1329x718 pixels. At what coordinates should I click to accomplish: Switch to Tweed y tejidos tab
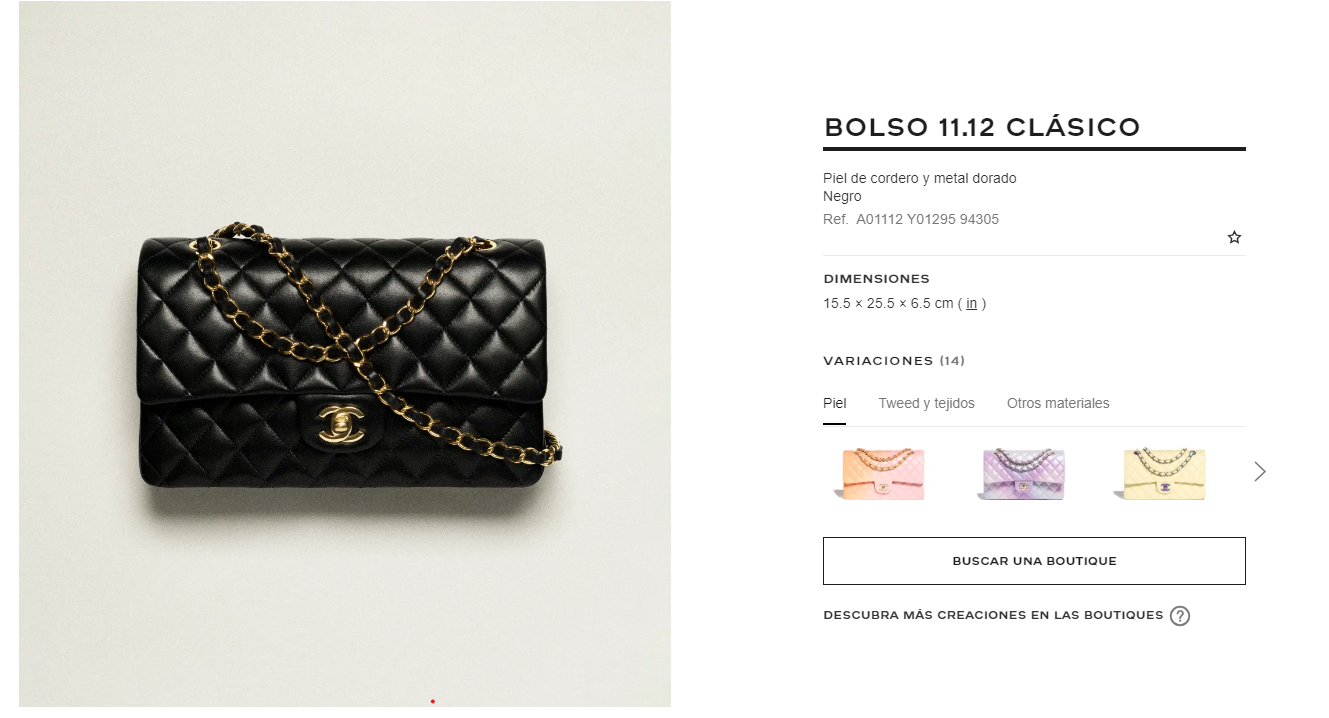point(926,403)
